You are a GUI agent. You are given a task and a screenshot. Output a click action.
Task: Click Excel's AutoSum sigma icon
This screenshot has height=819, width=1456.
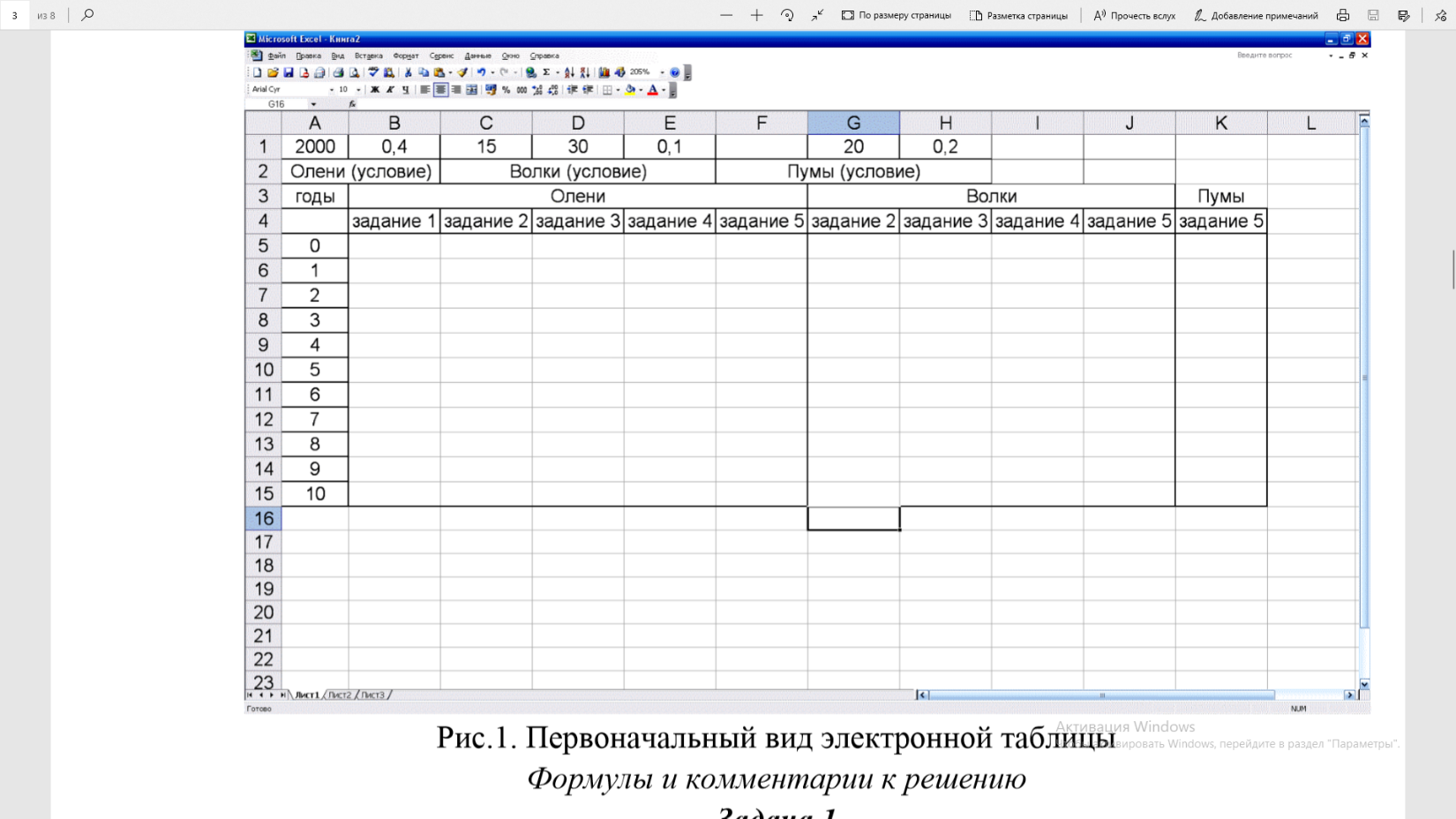point(546,72)
